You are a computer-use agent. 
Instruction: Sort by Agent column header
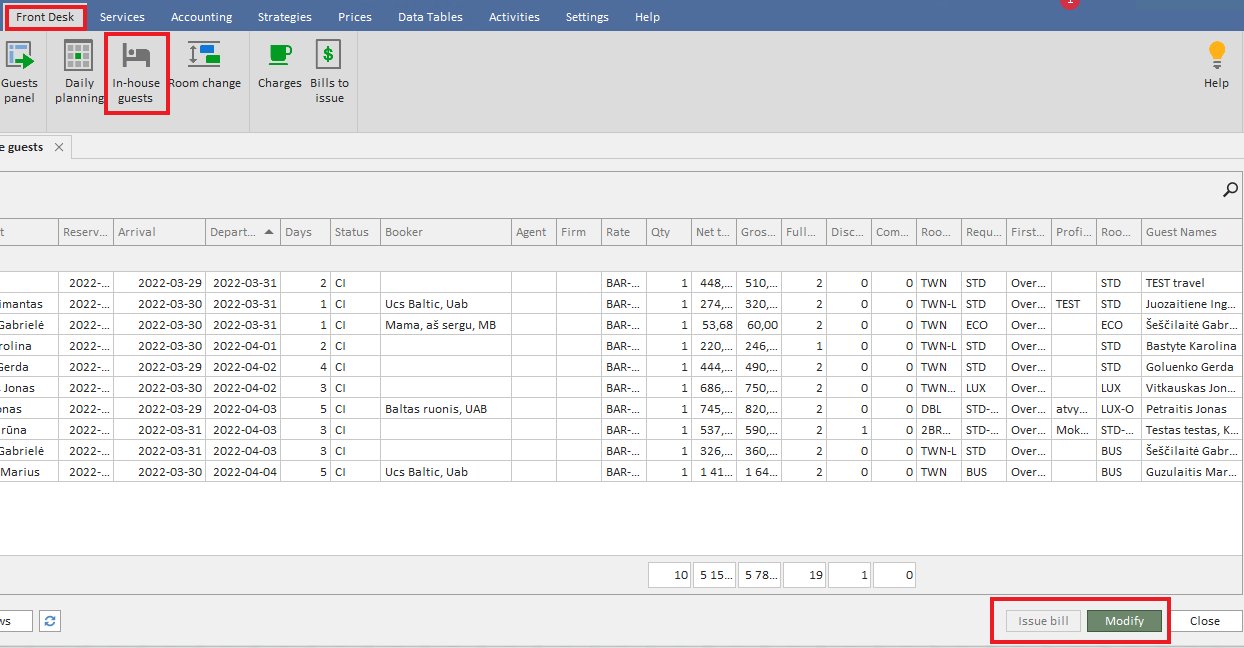click(534, 232)
